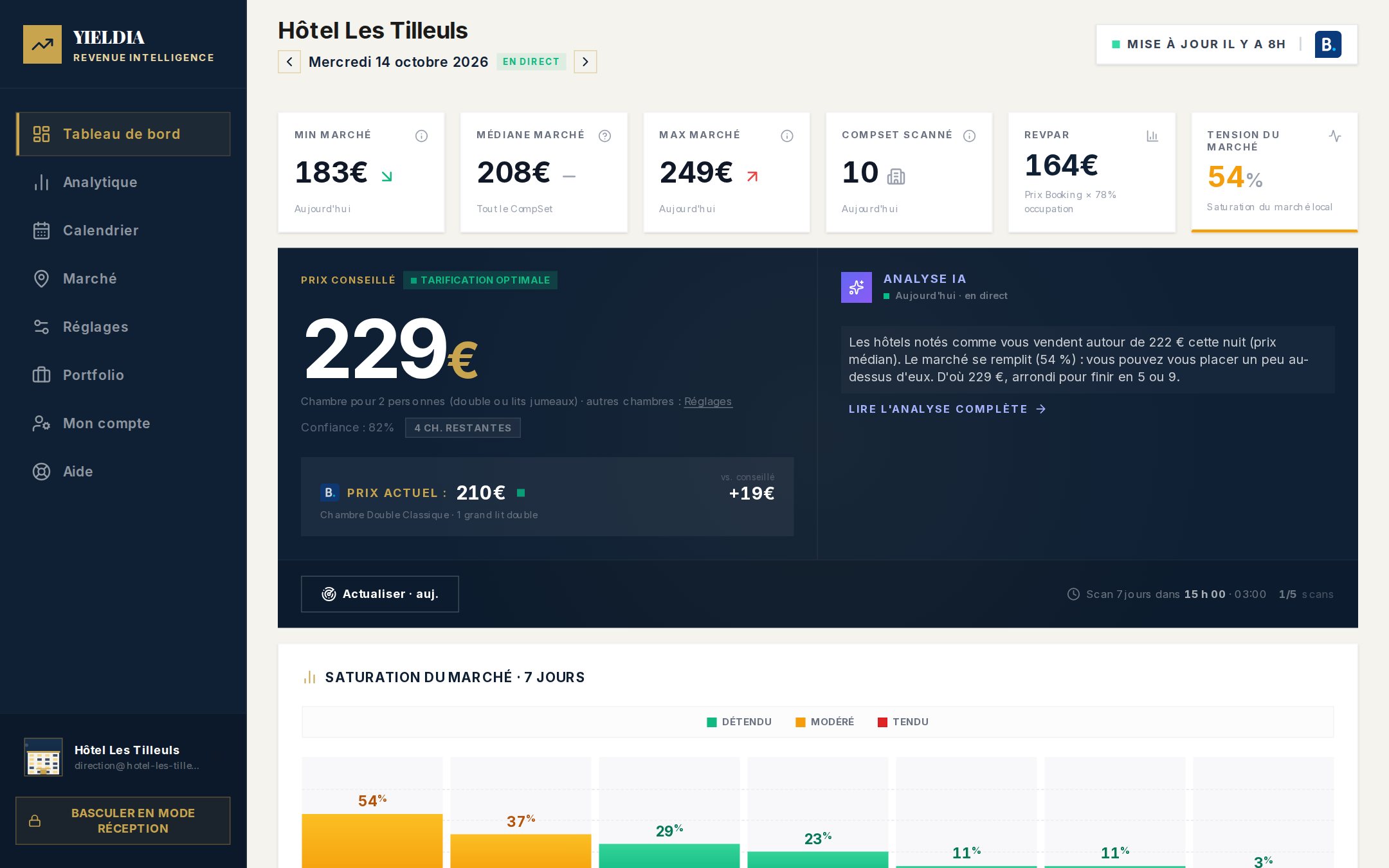Viewport: 1389px width, 868px height.
Task: Click the Mon compte user-gear icon
Action: (x=41, y=423)
